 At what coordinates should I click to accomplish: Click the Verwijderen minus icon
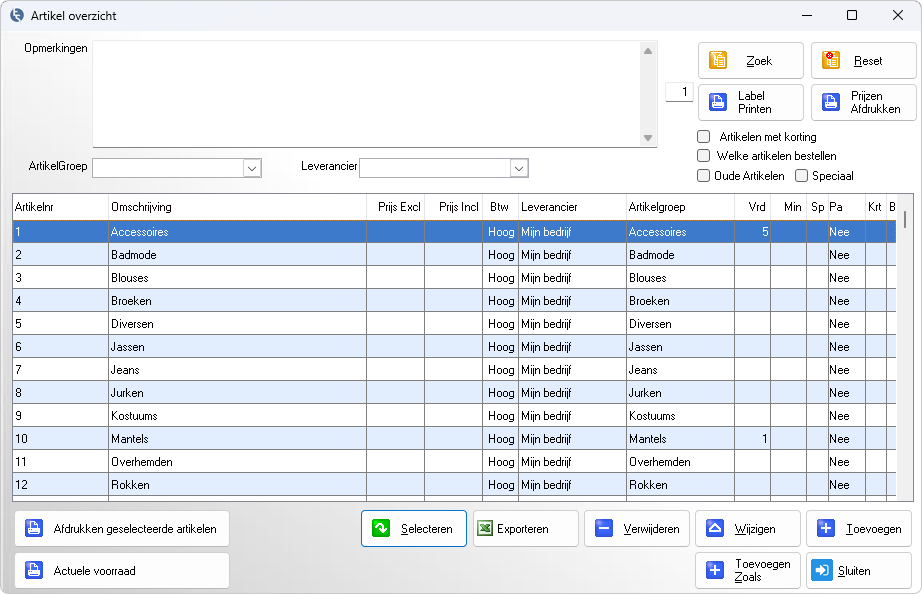tap(604, 529)
